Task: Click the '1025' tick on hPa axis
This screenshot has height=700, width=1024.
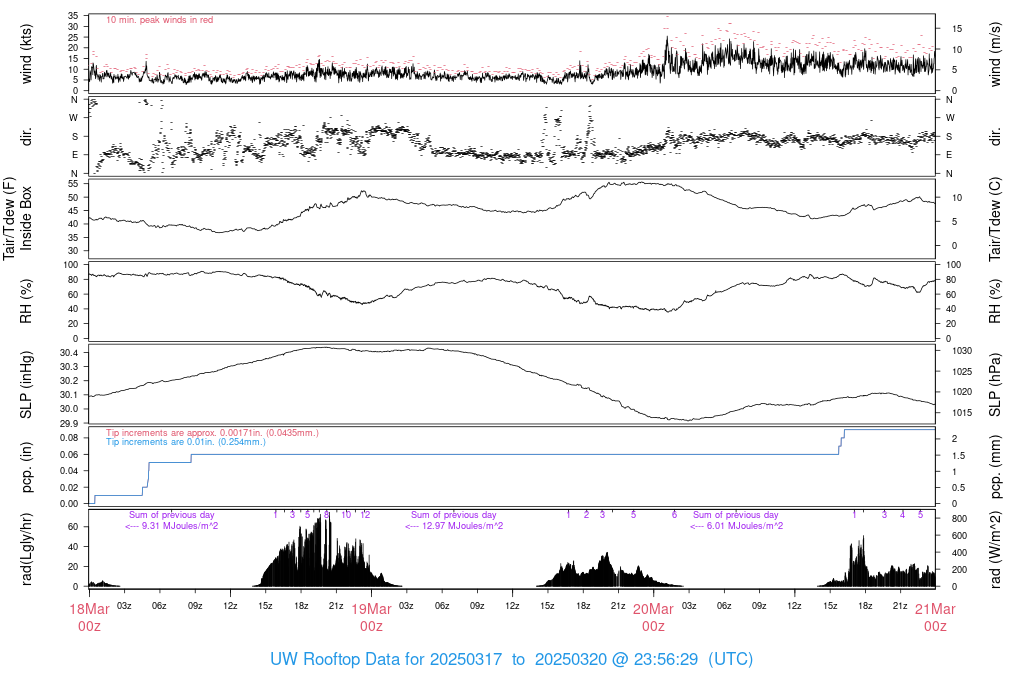Action: [x=962, y=372]
